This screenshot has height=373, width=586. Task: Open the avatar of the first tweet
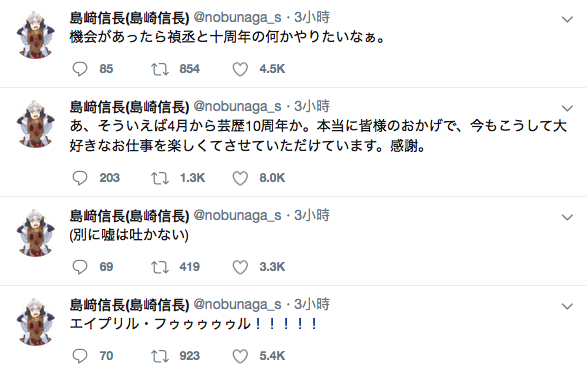pos(36,34)
